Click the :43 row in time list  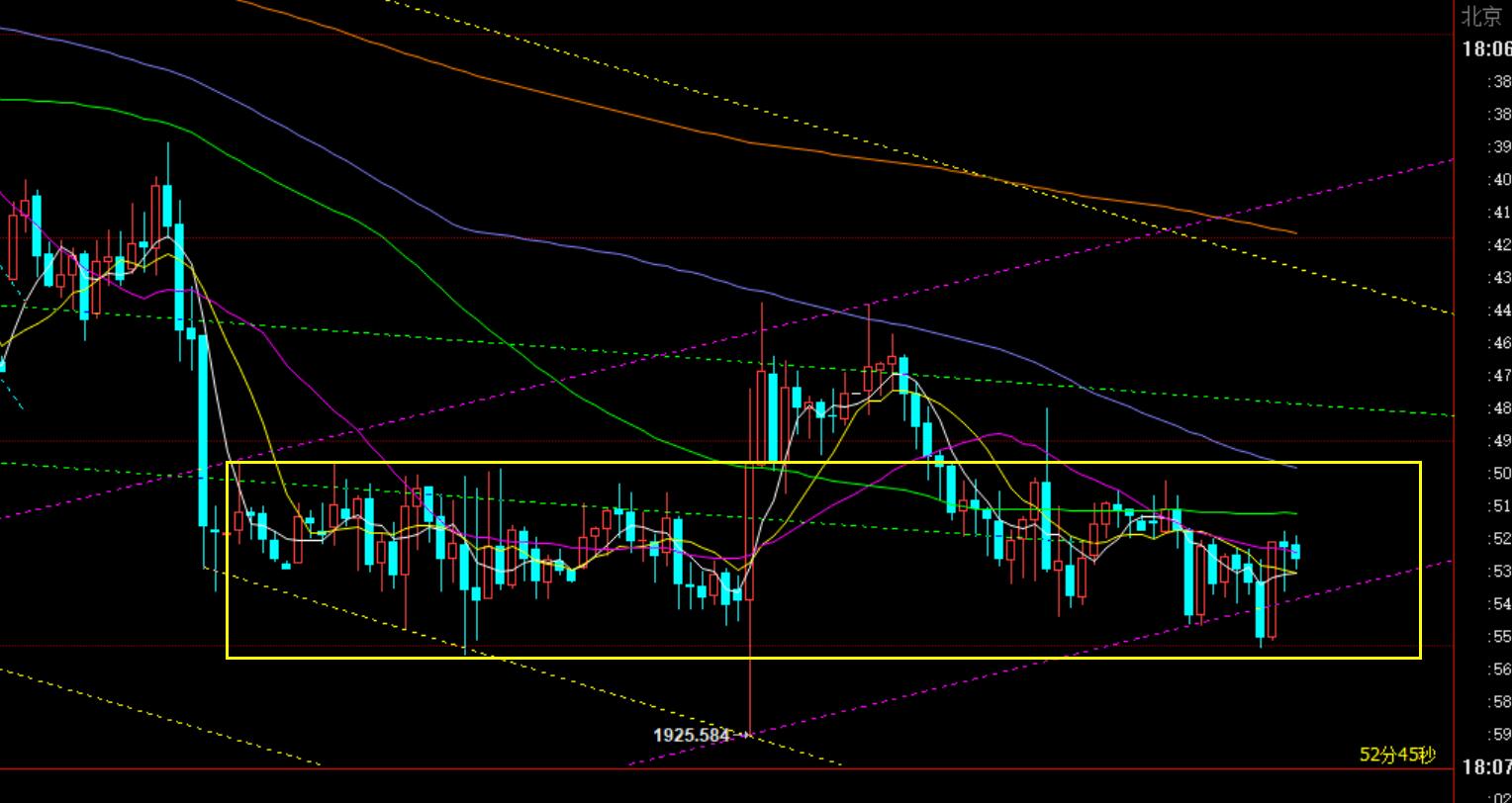[1498, 278]
